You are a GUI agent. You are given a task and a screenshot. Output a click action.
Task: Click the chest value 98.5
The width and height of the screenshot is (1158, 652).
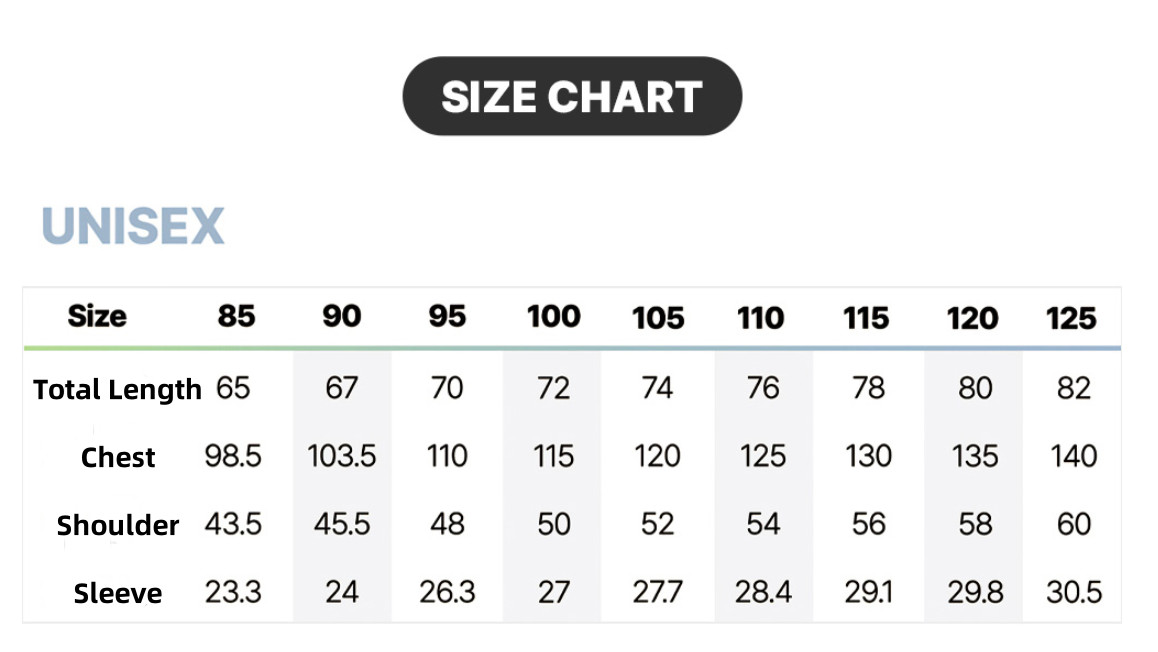click(x=233, y=456)
